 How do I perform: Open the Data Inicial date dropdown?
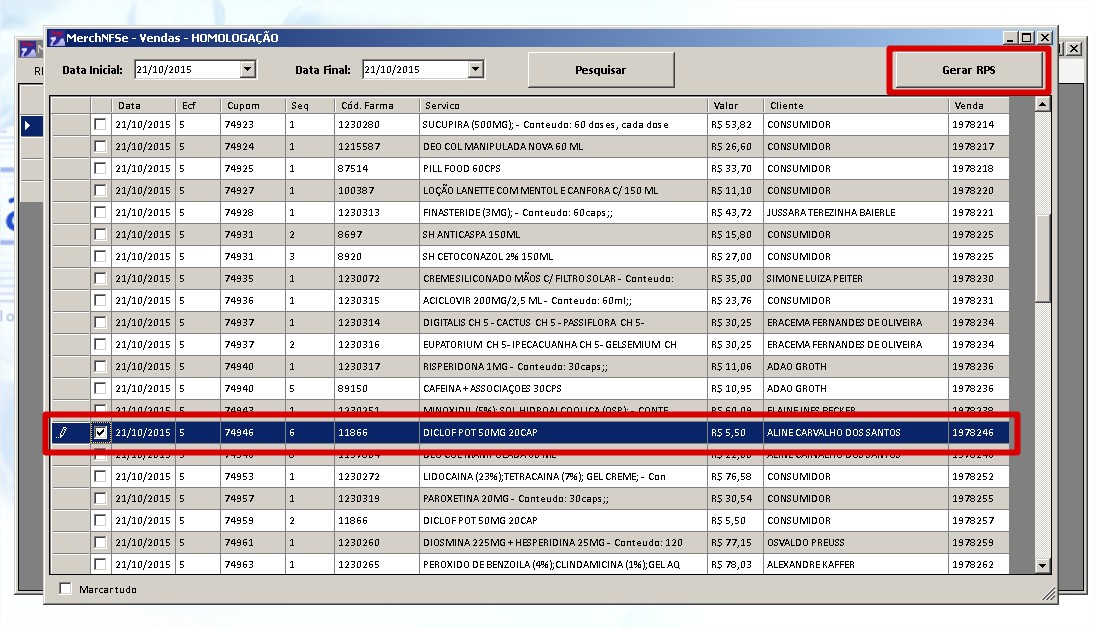click(248, 70)
